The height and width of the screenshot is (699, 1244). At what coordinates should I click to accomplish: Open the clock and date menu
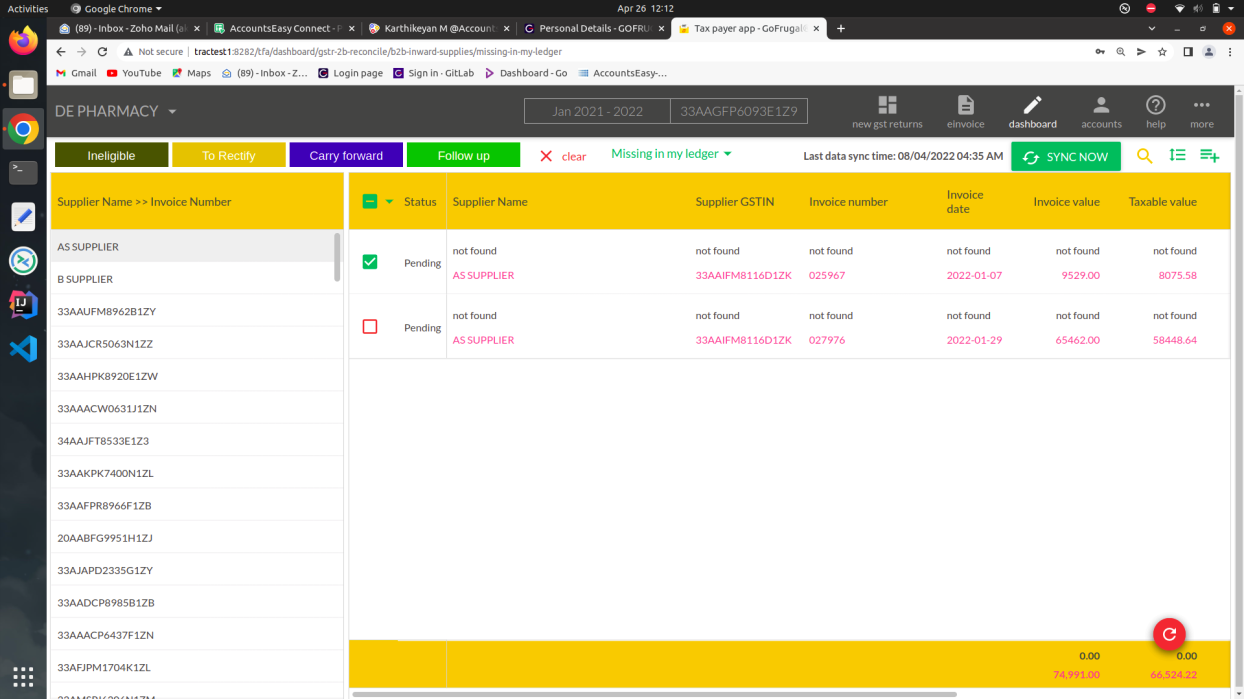point(645,8)
